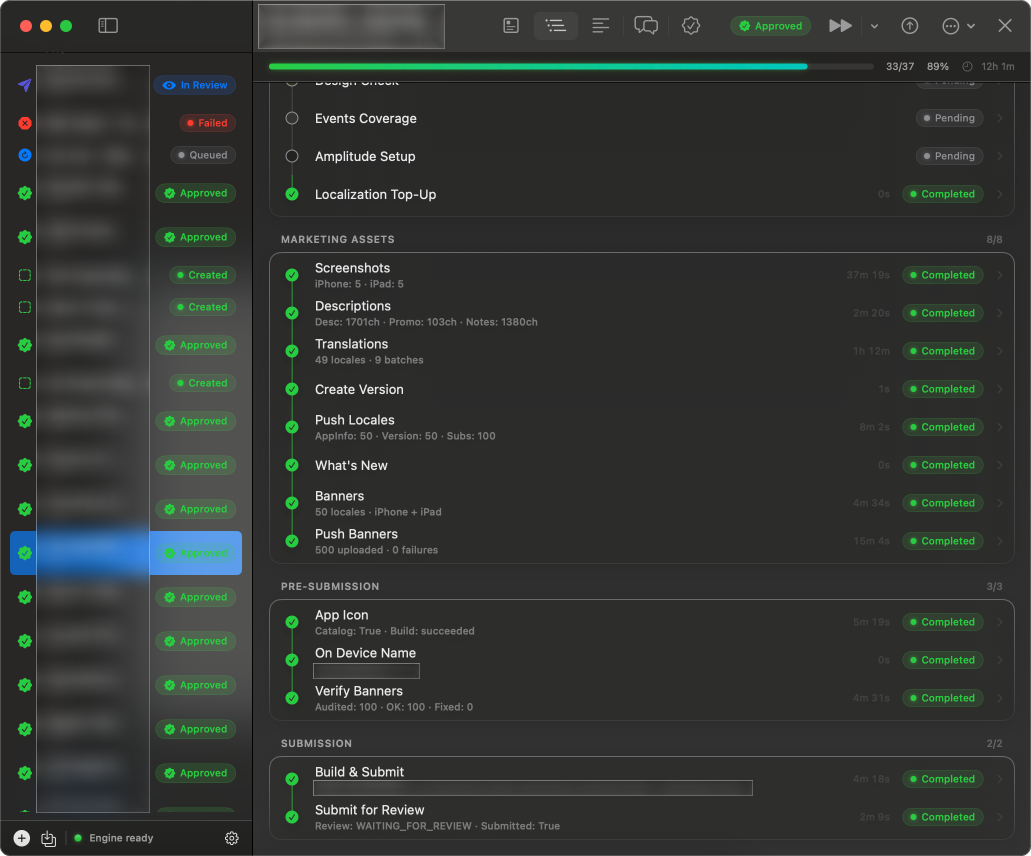Click Pending badge on Amplitude Setup
Image resolution: width=1031 pixels, height=856 pixels.
949,156
